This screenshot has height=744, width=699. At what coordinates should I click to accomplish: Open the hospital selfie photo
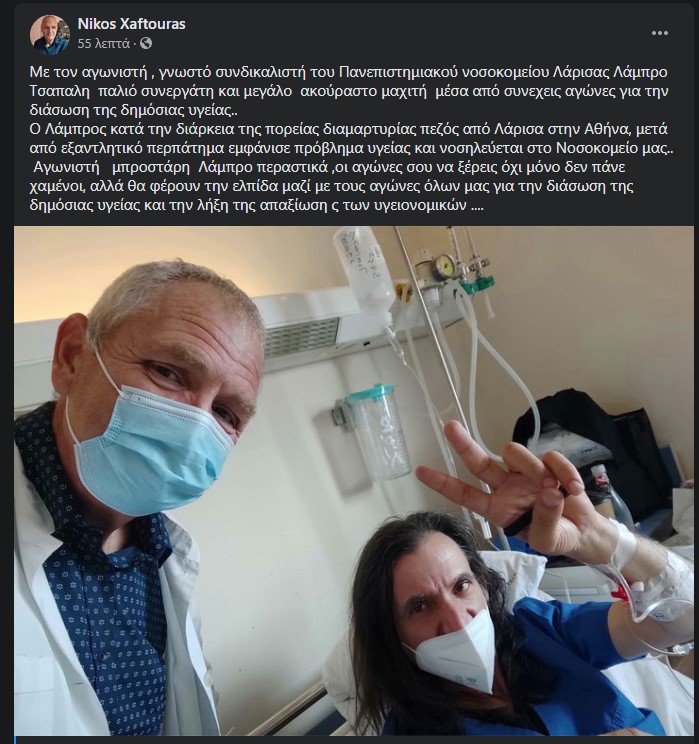coord(354,481)
